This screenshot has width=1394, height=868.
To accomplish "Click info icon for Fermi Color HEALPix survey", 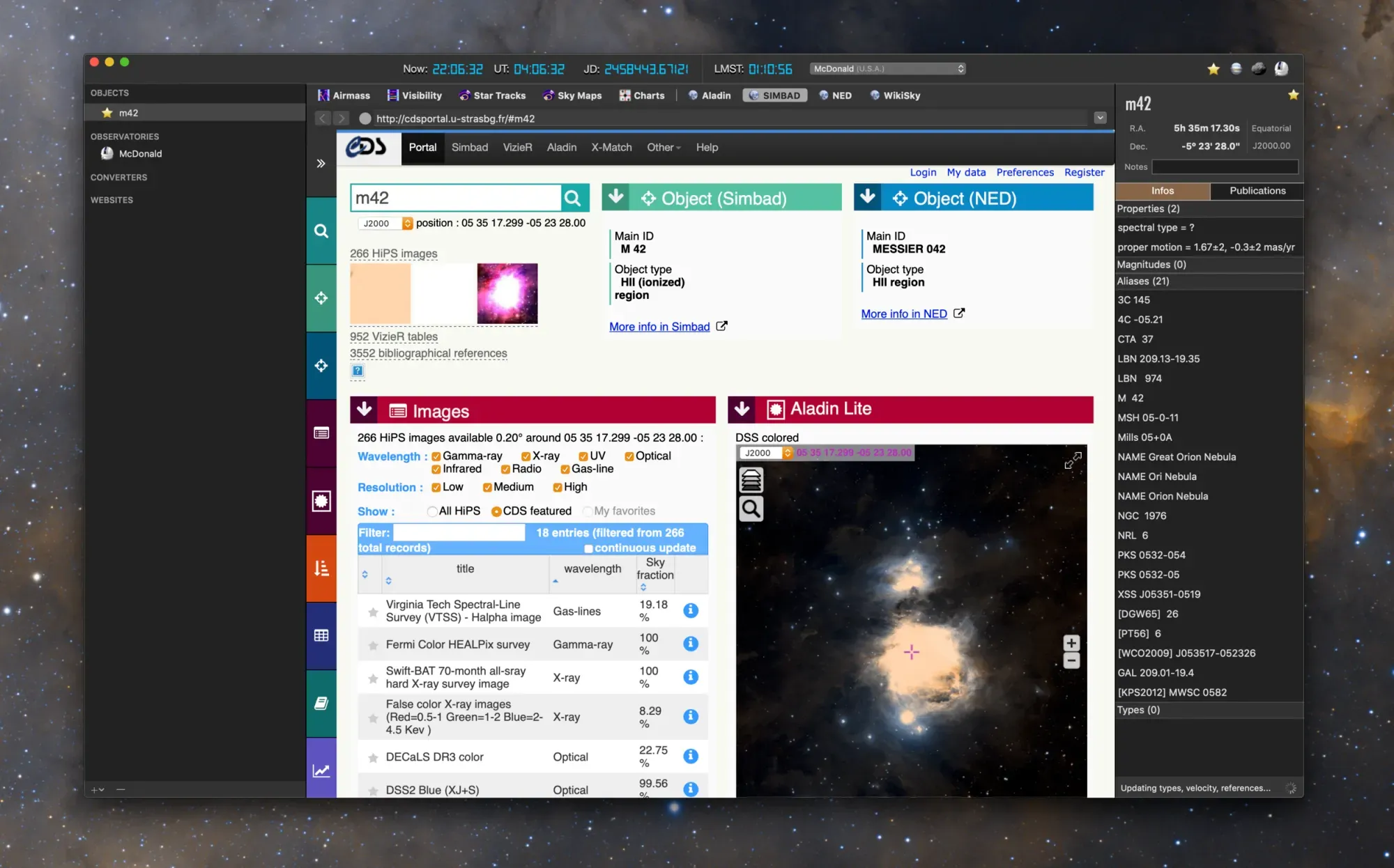I will [x=690, y=644].
